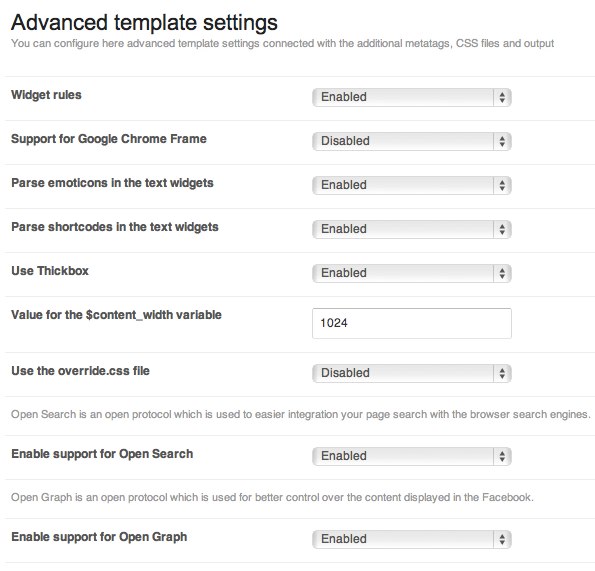Open the Enable support for Open Search dropdown
The height and width of the screenshot is (571, 595).
[x=412, y=456]
